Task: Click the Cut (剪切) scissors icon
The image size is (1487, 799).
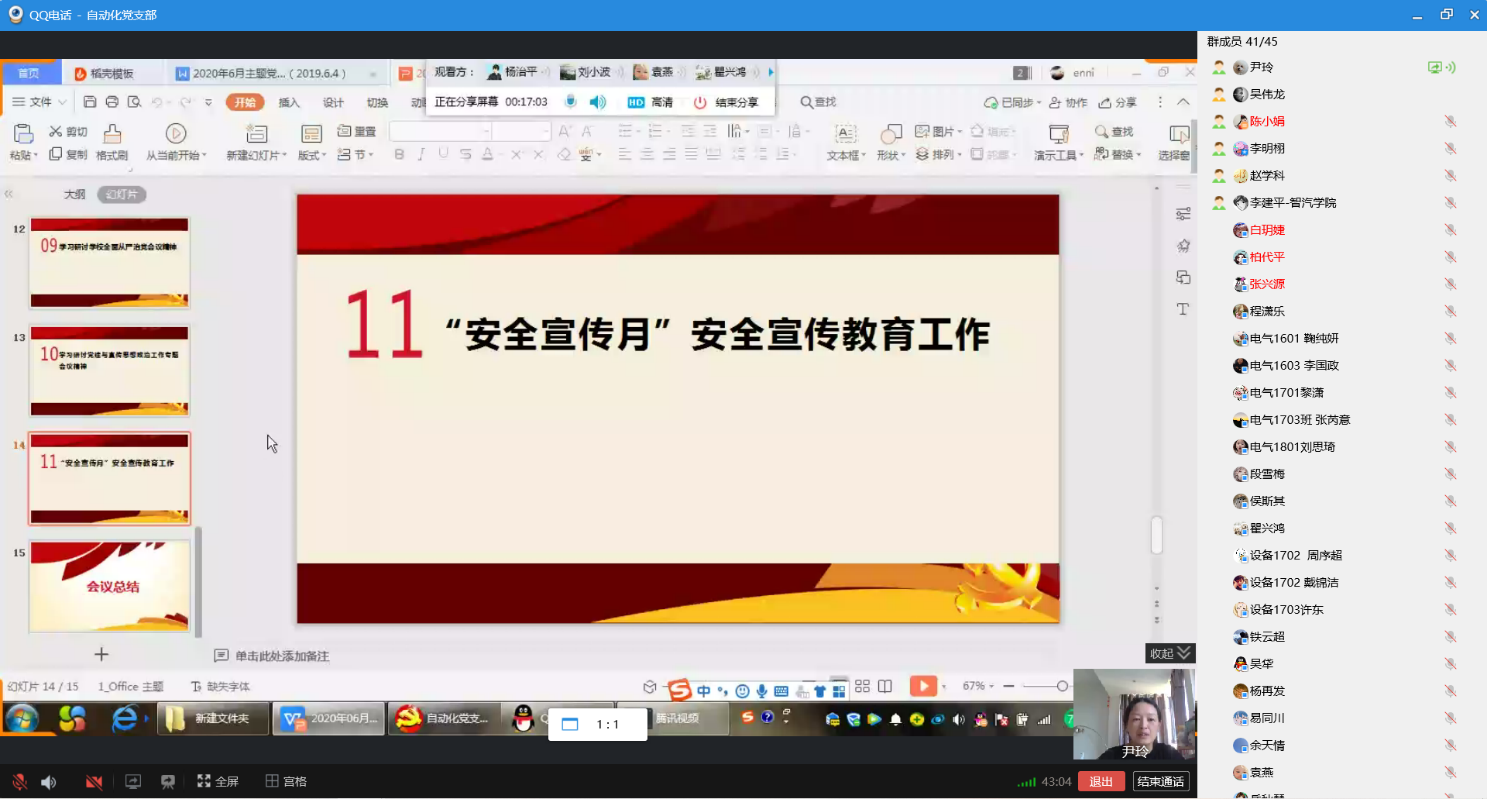Action: tap(55, 132)
